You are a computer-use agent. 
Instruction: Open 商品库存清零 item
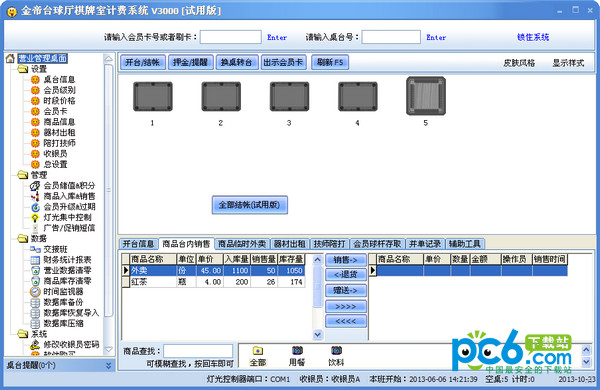pyautogui.click(x=67, y=281)
